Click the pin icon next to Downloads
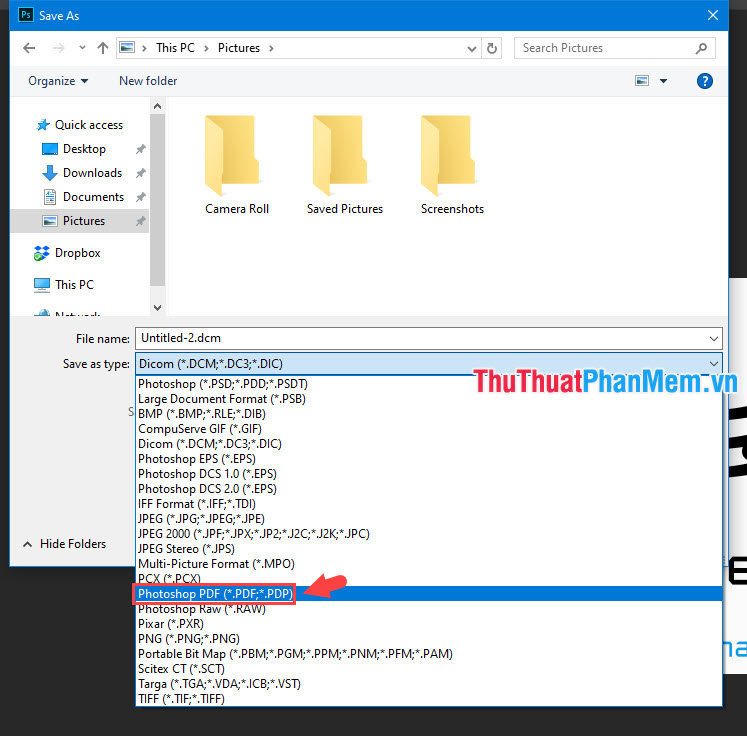Viewport: 747px width, 736px height. [x=140, y=173]
